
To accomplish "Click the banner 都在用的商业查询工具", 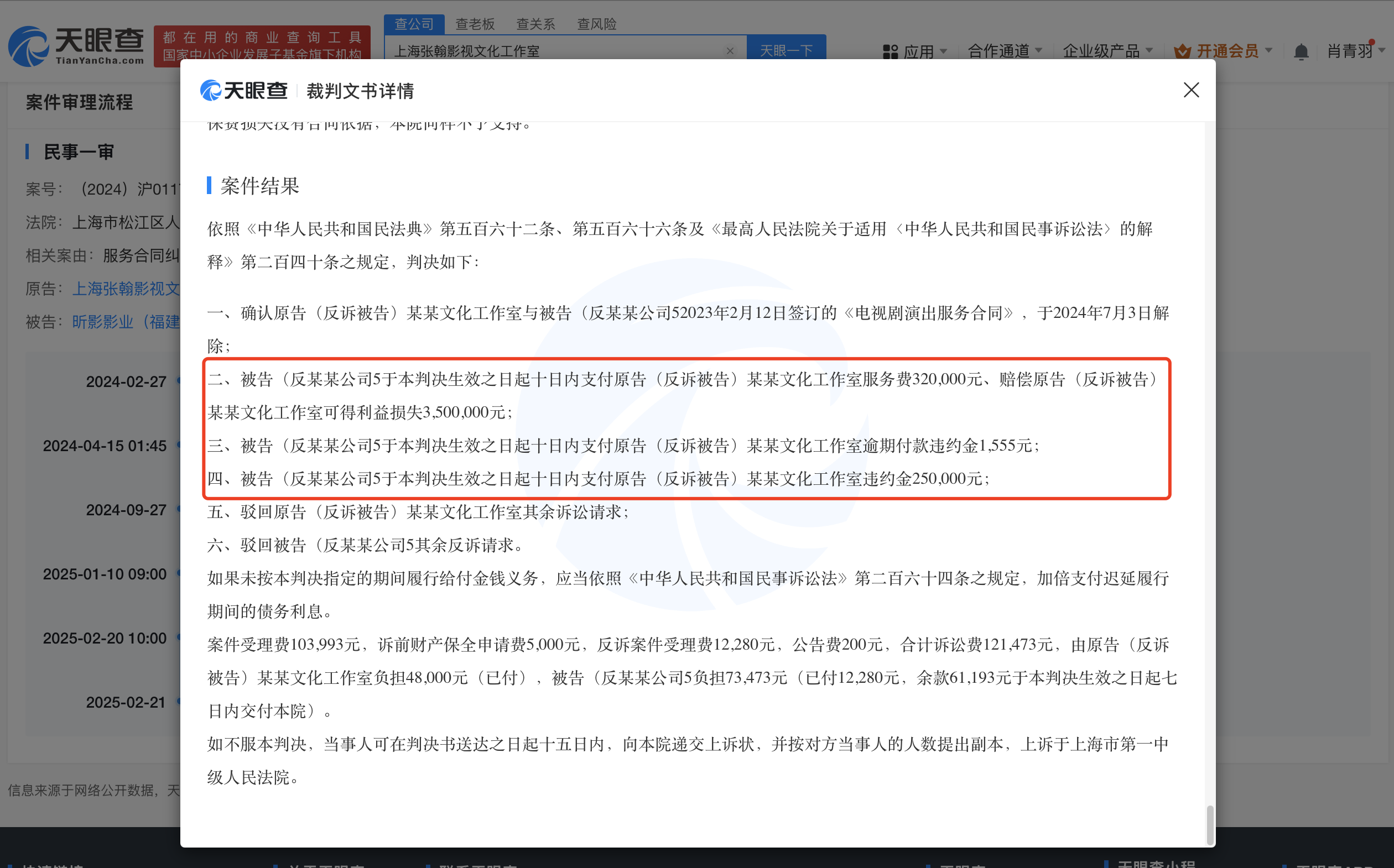I will click(262, 46).
